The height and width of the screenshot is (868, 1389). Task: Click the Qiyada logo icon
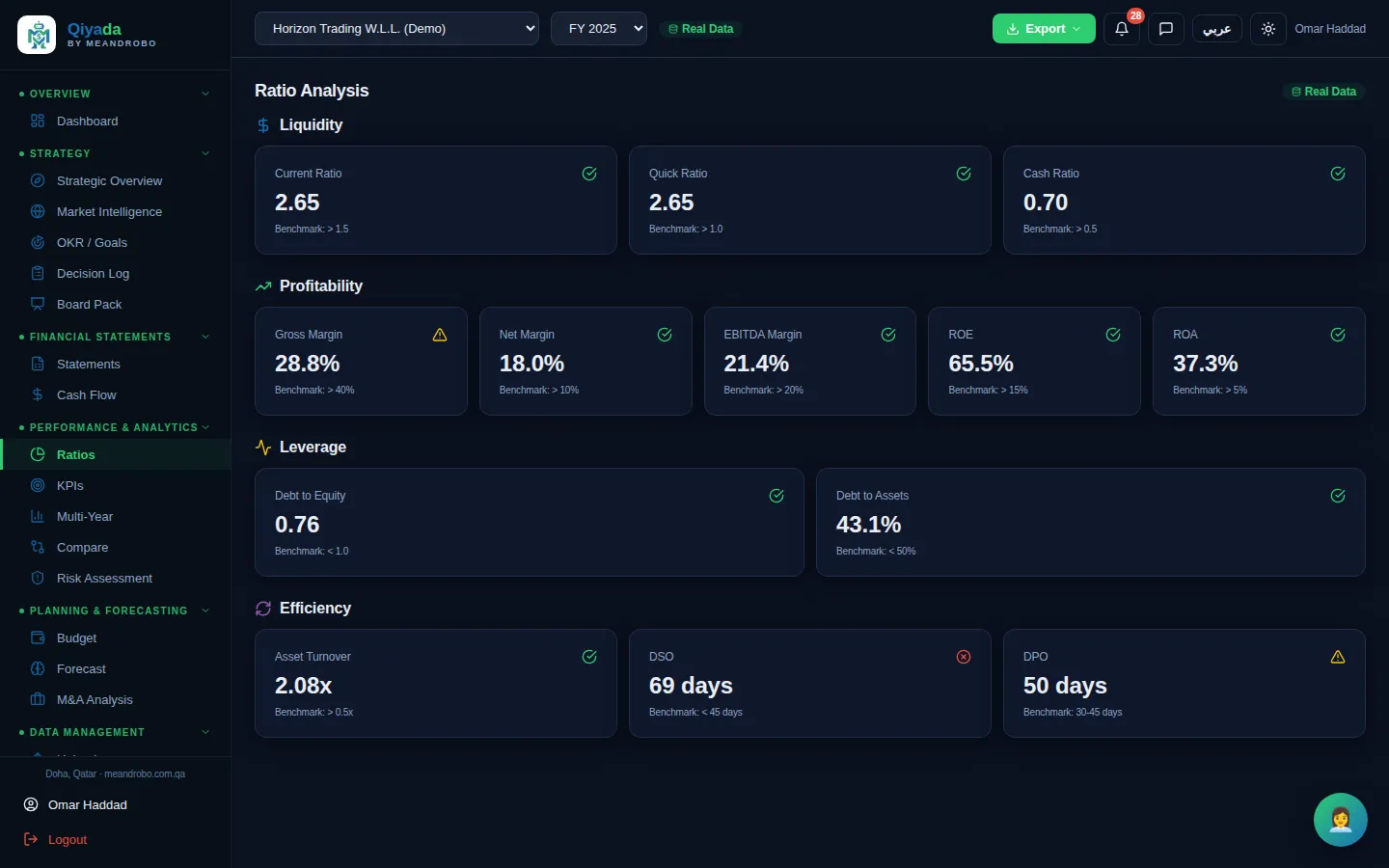point(37,35)
